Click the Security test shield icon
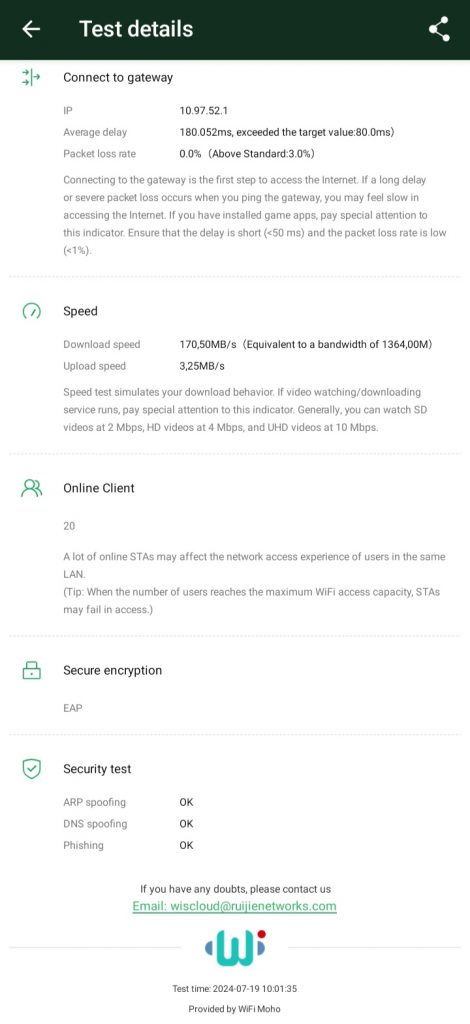Viewport: 470px width, 1024px height. (x=31, y=769)
